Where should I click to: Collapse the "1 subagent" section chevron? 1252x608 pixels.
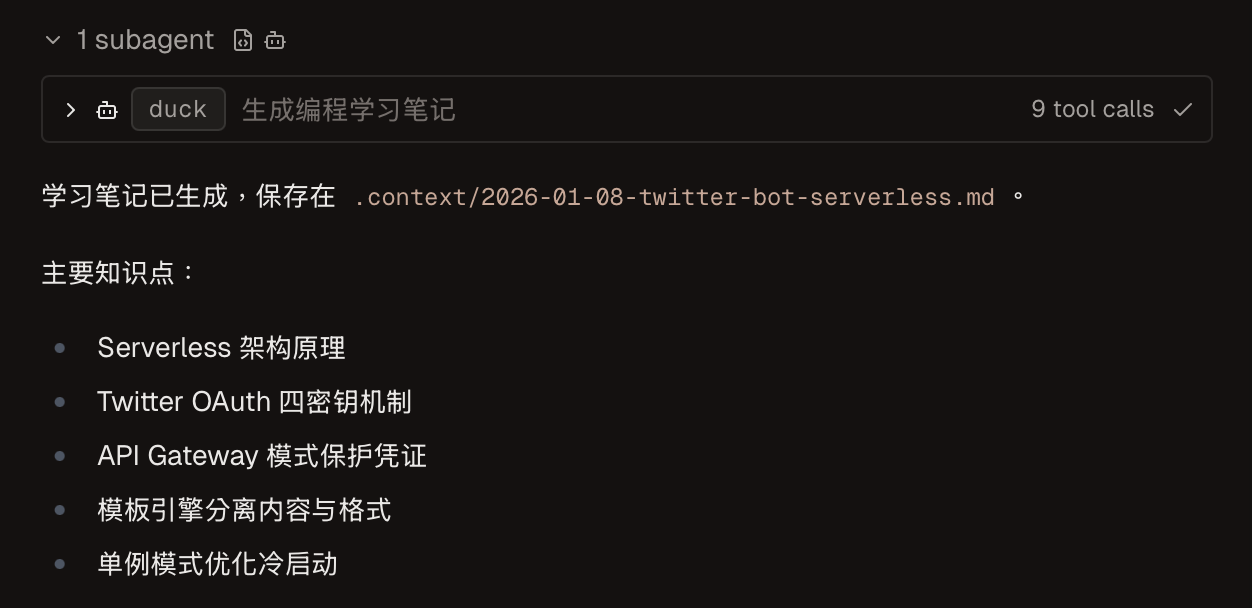pos(52,40)
